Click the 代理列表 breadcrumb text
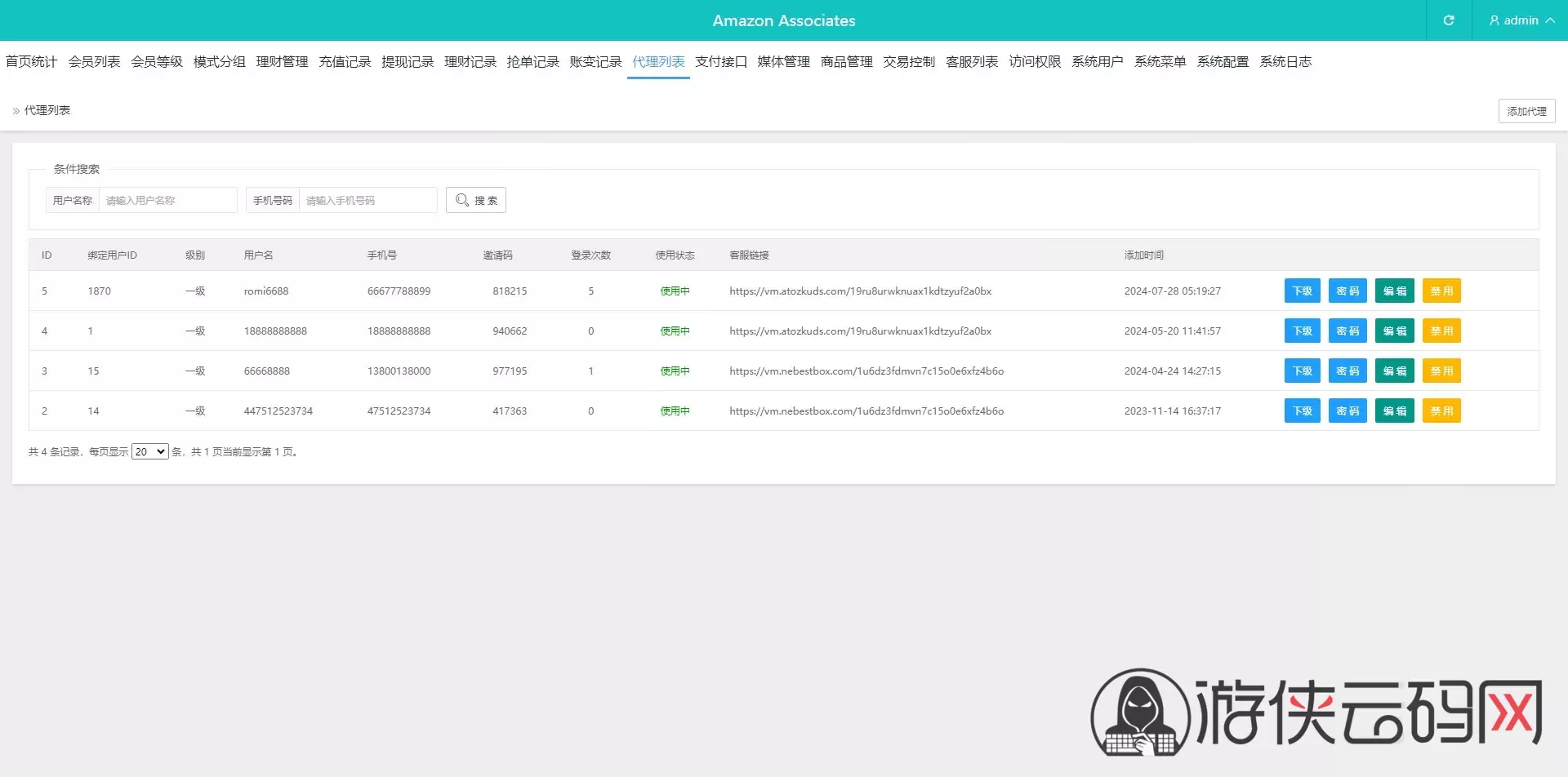This screenshot has height=777, width=1568. click(x=47, y=110)
